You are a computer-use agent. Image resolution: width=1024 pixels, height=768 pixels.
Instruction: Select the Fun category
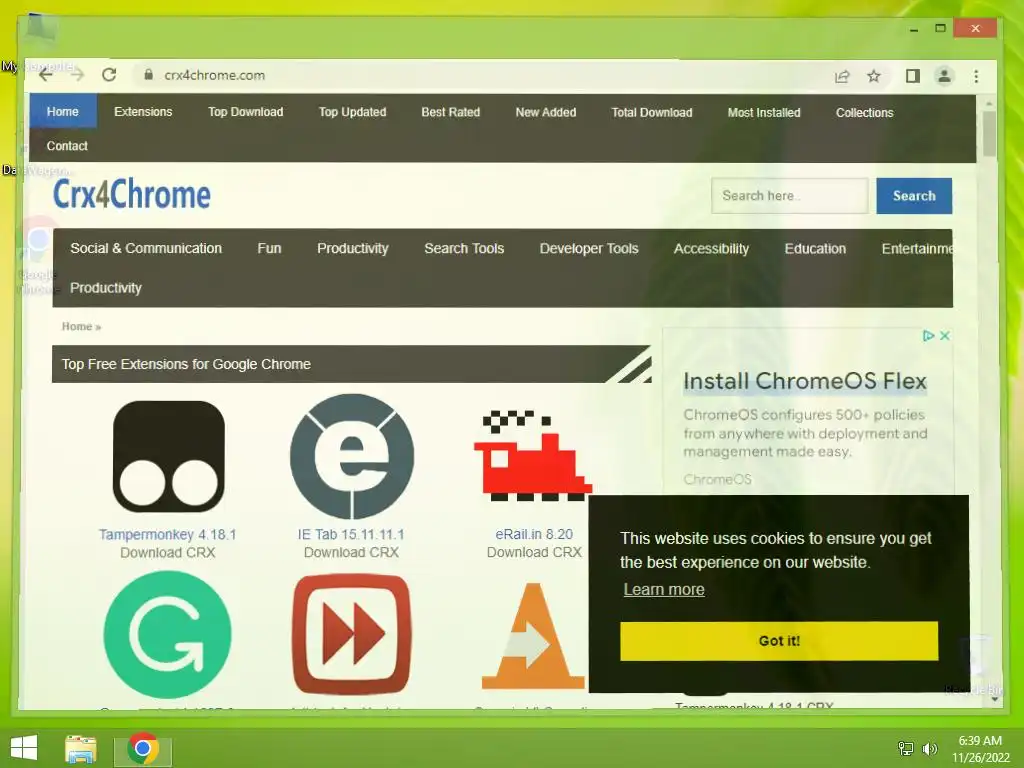tap(269, 248)
